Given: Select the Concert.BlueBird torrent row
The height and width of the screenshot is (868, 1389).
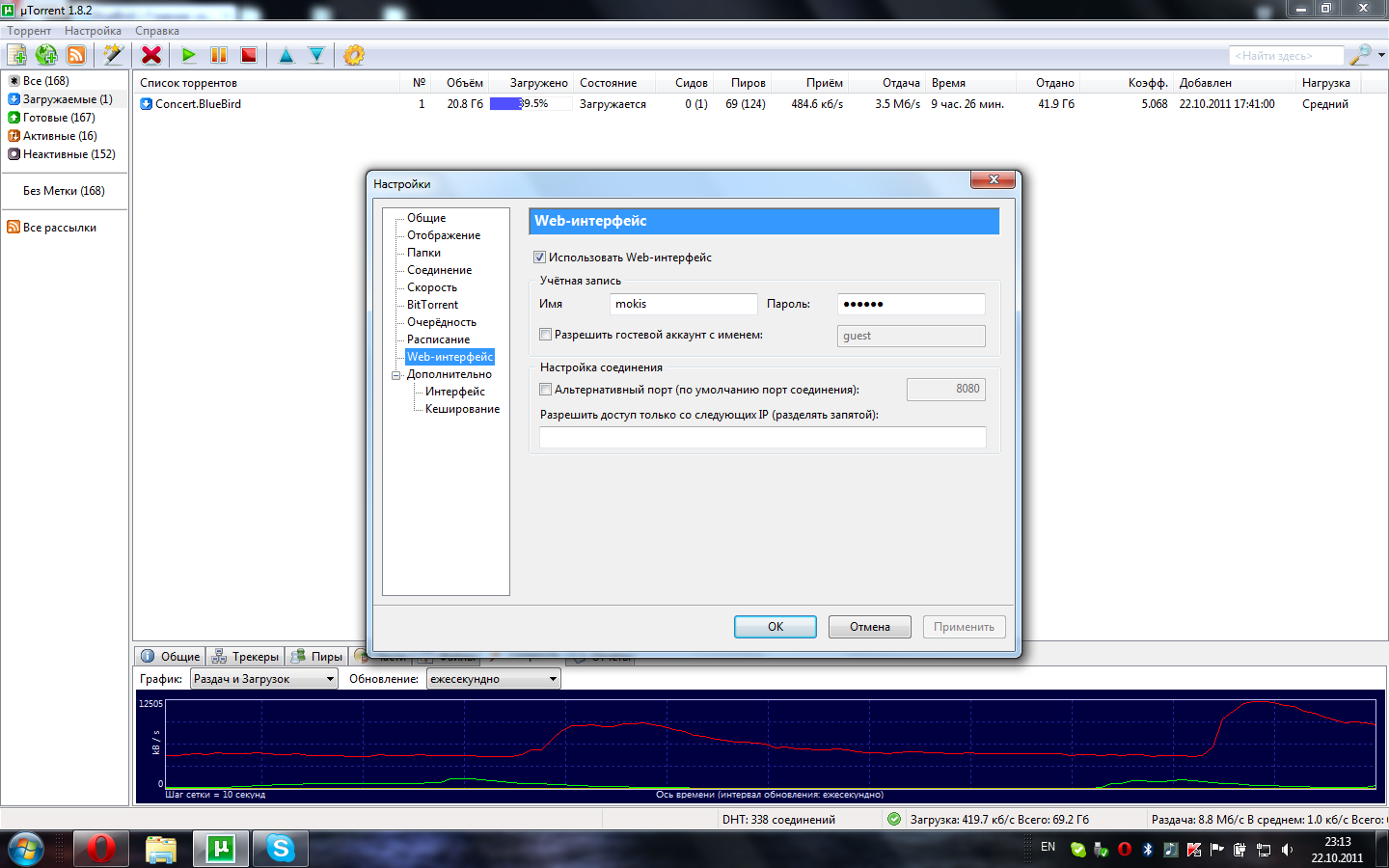Looking at the screenshot, I should pos(759,104).
